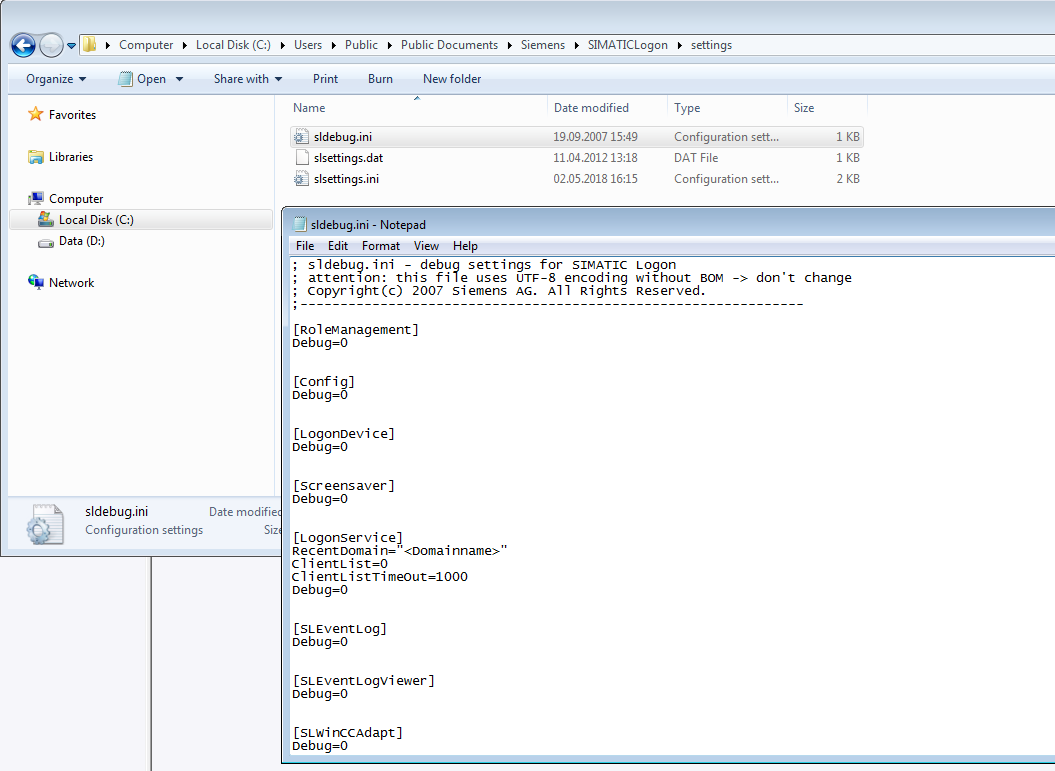Screen dimensions: 1055x771
Task: Click the Burn toolbar button
Action: pyautogui.click(x=380, y=79)
